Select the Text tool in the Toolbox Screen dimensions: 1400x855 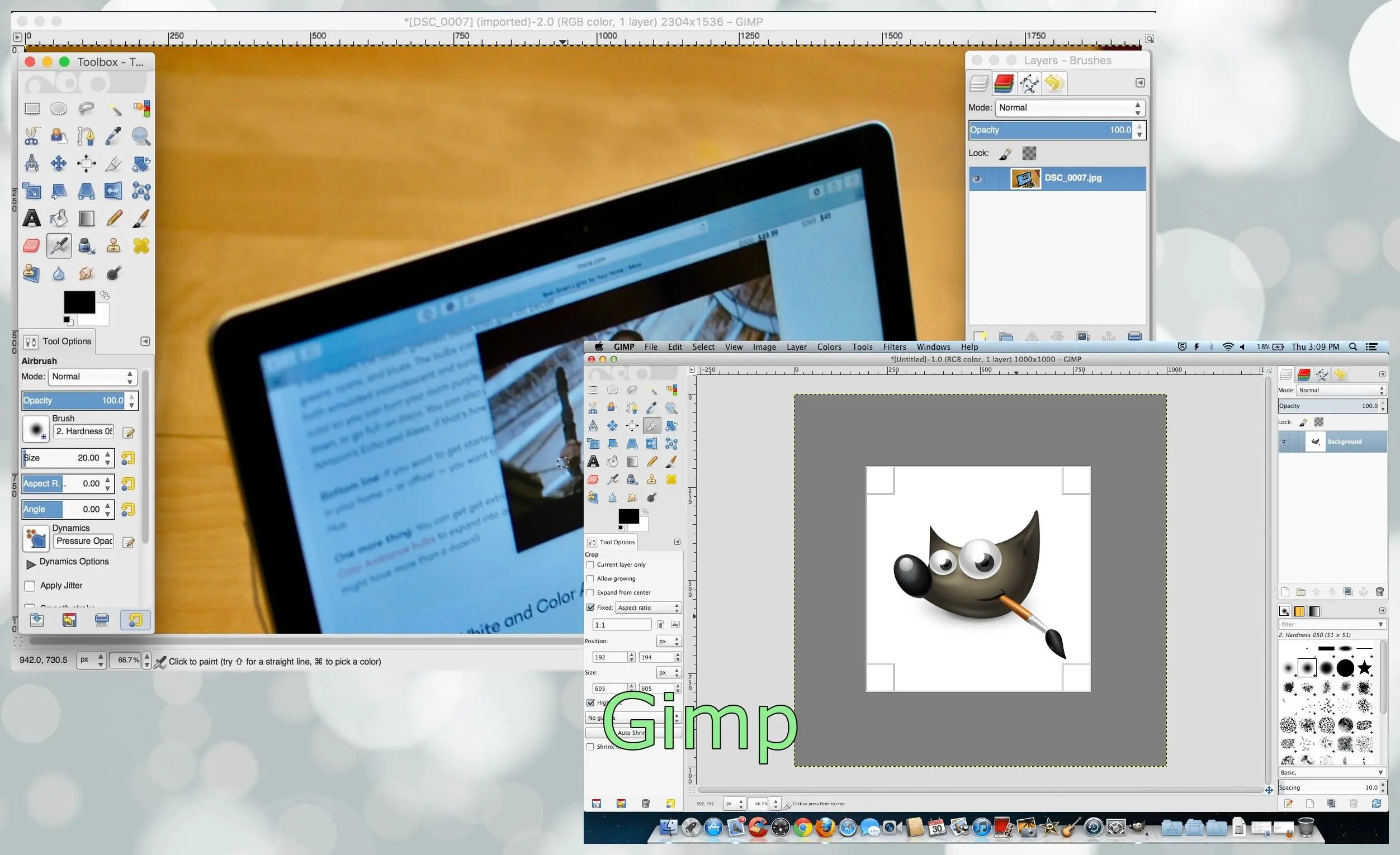coord(32,218)
